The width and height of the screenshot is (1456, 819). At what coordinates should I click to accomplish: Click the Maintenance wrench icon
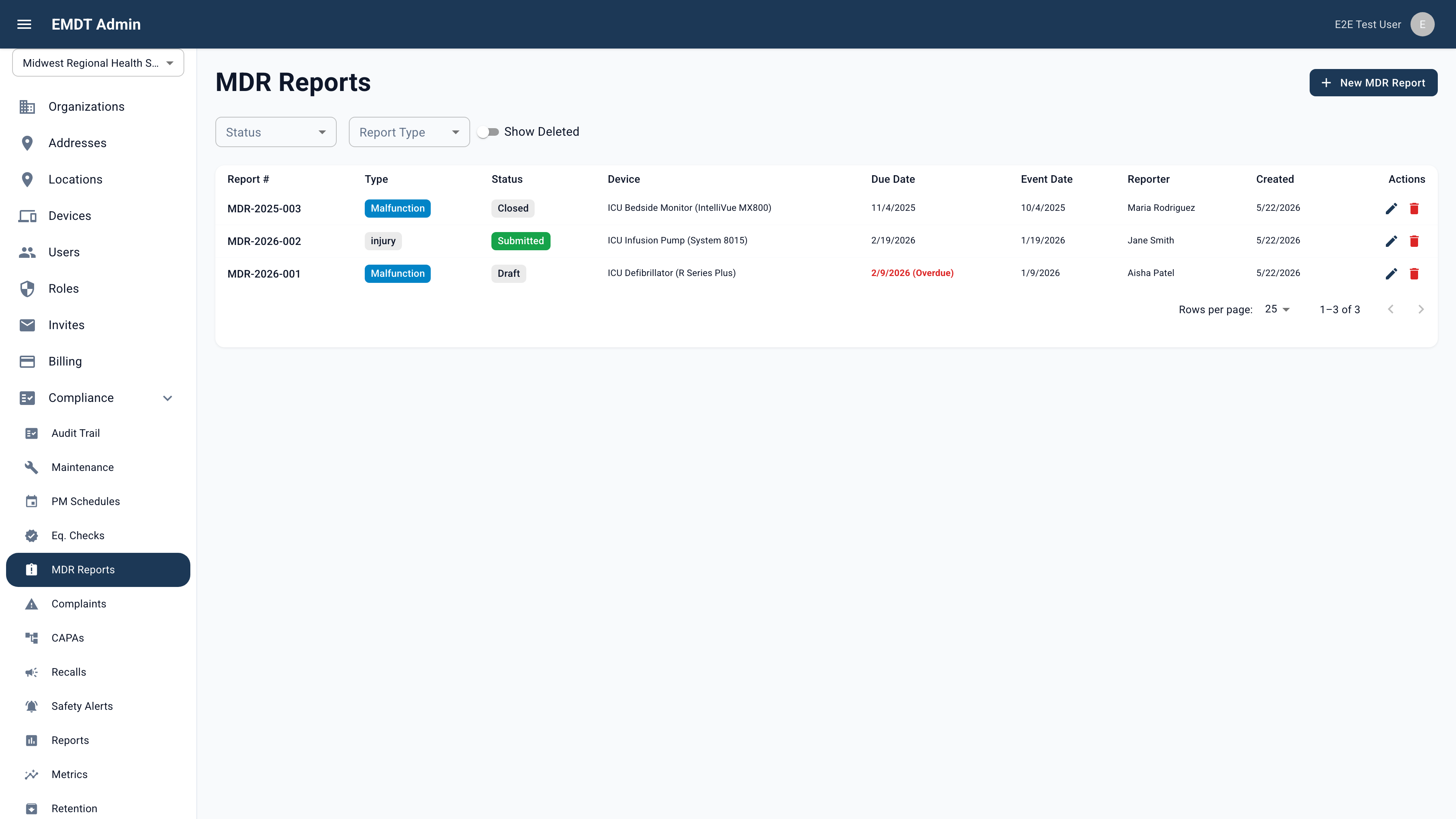click(31, 468)
